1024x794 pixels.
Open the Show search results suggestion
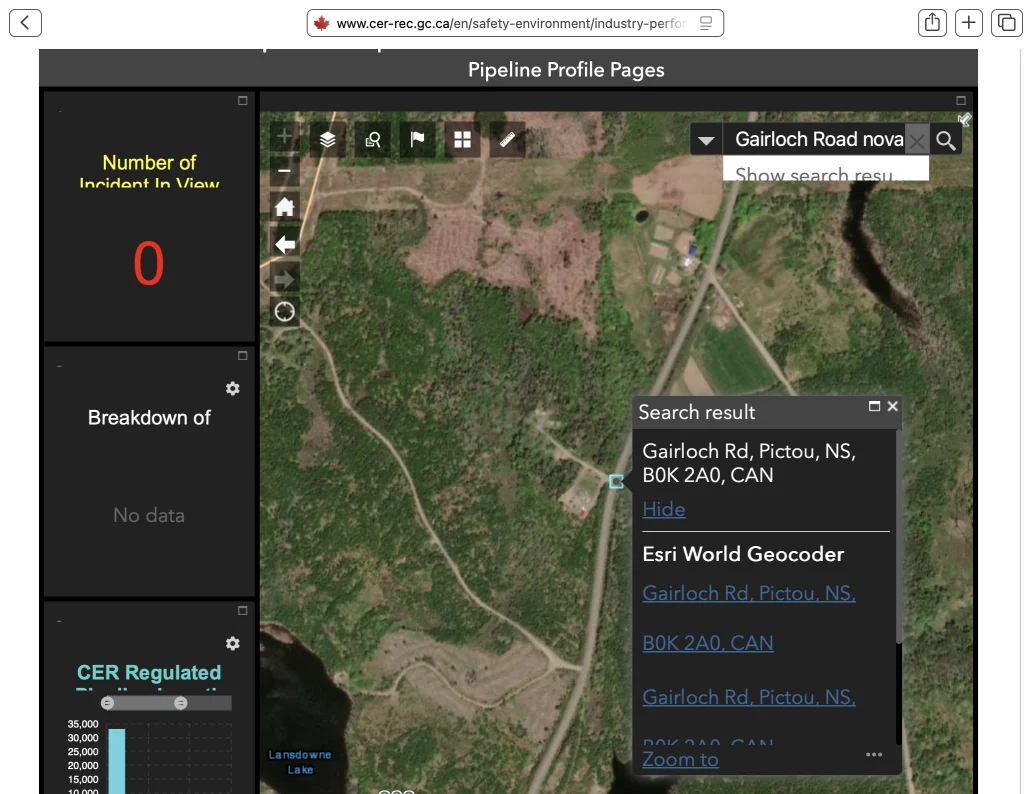[x=814, y=175]
